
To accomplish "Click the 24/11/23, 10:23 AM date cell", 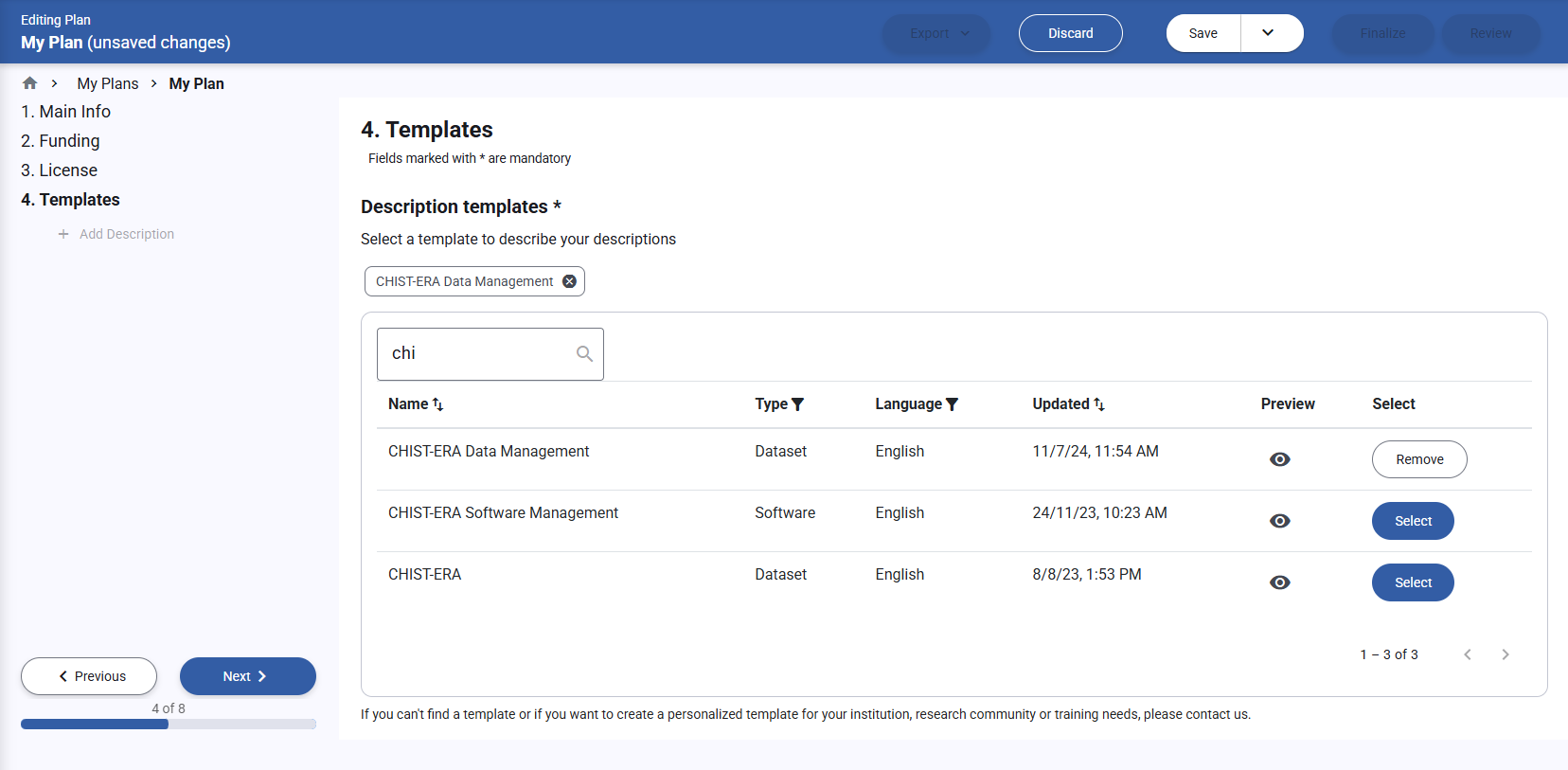I will (1099, 513).
